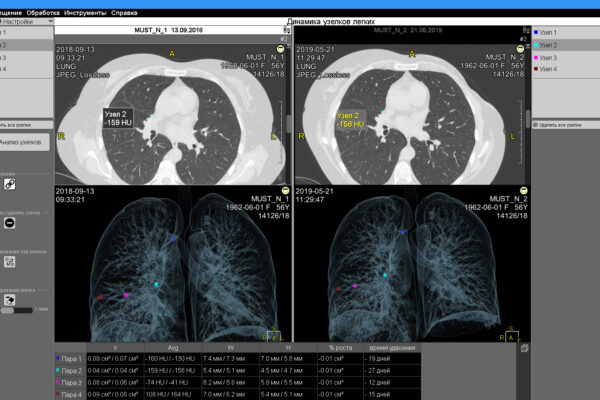
Task: Click yellow round icon on left 3D view
Action: (x=283, y=190)
